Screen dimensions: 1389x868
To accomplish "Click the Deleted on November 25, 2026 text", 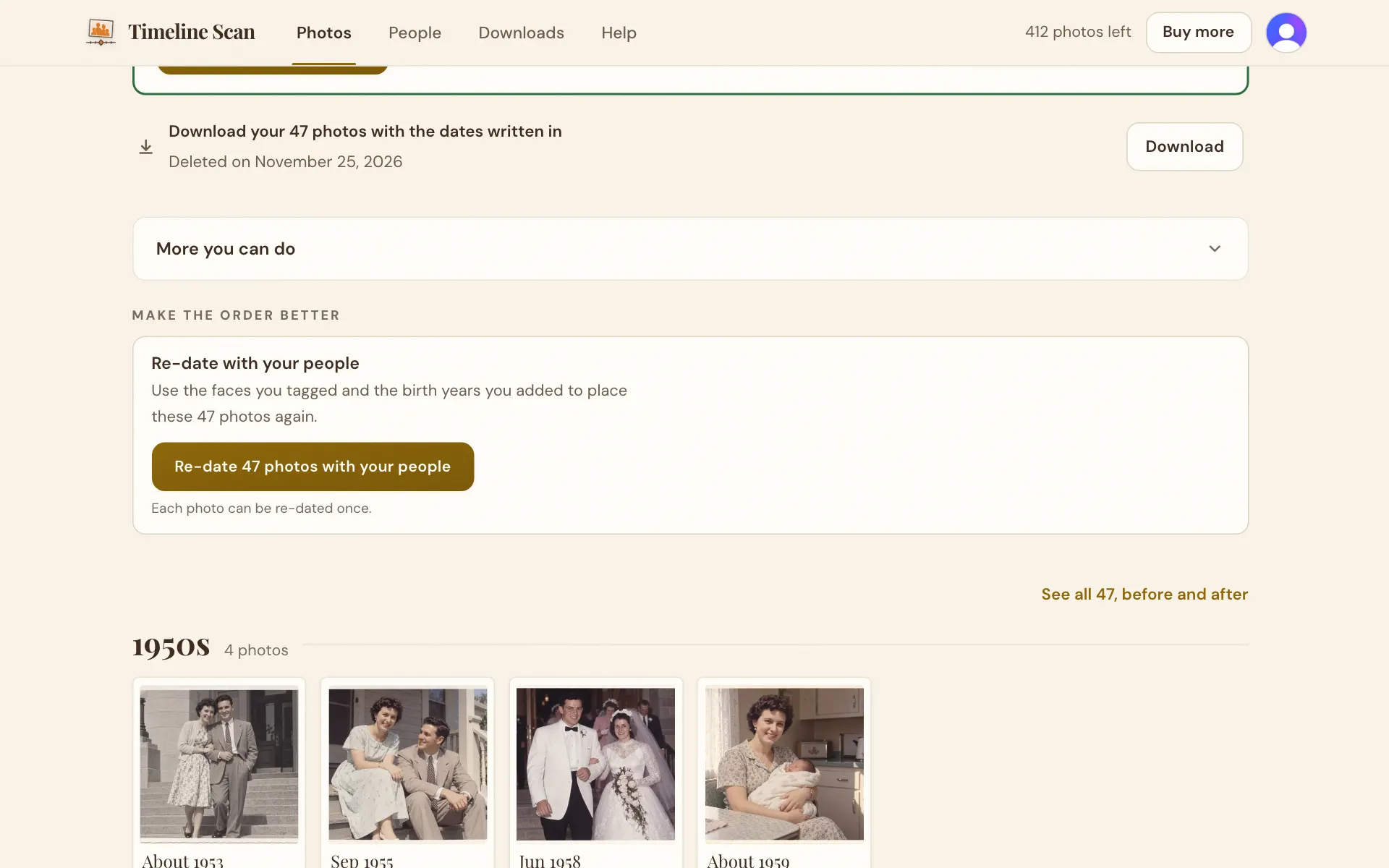I will click(285, 161).
